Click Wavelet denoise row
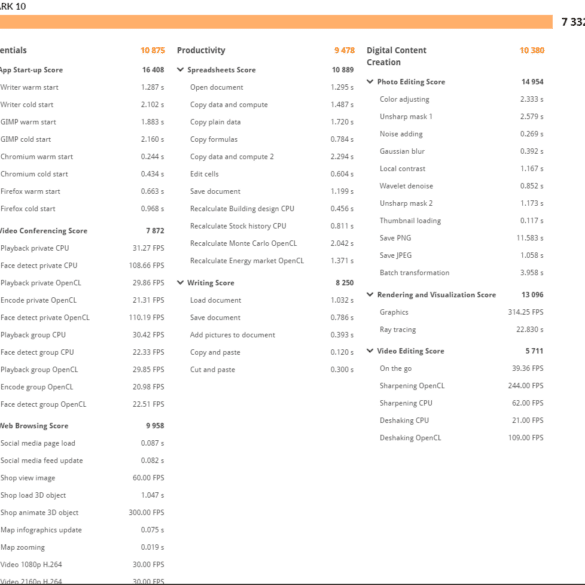 tap(462, 186)
